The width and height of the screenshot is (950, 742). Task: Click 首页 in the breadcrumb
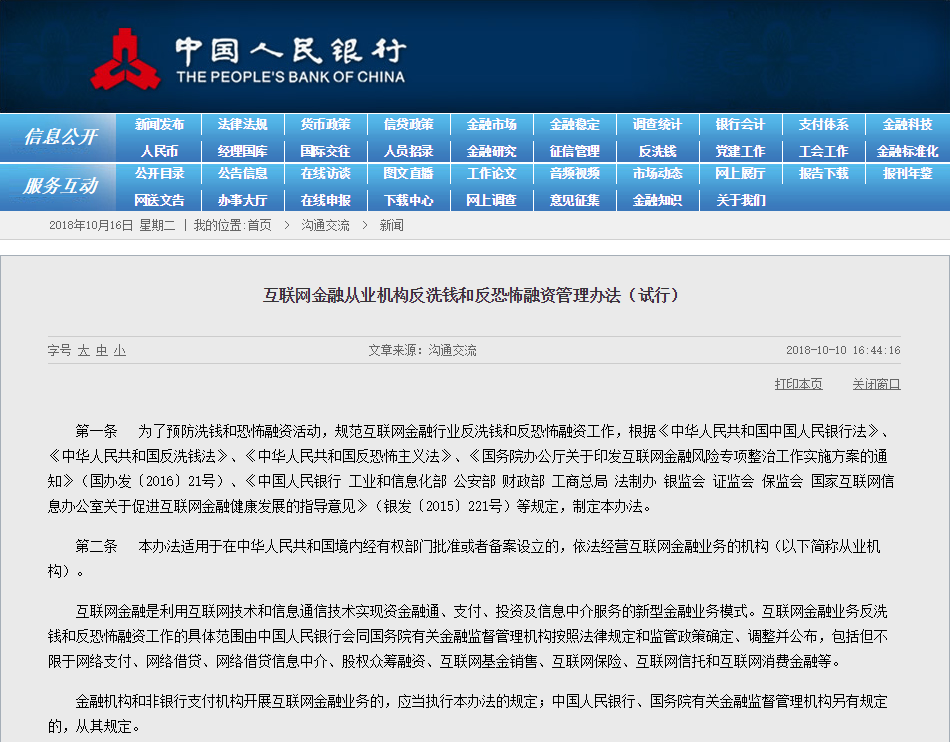click(259, 225)
